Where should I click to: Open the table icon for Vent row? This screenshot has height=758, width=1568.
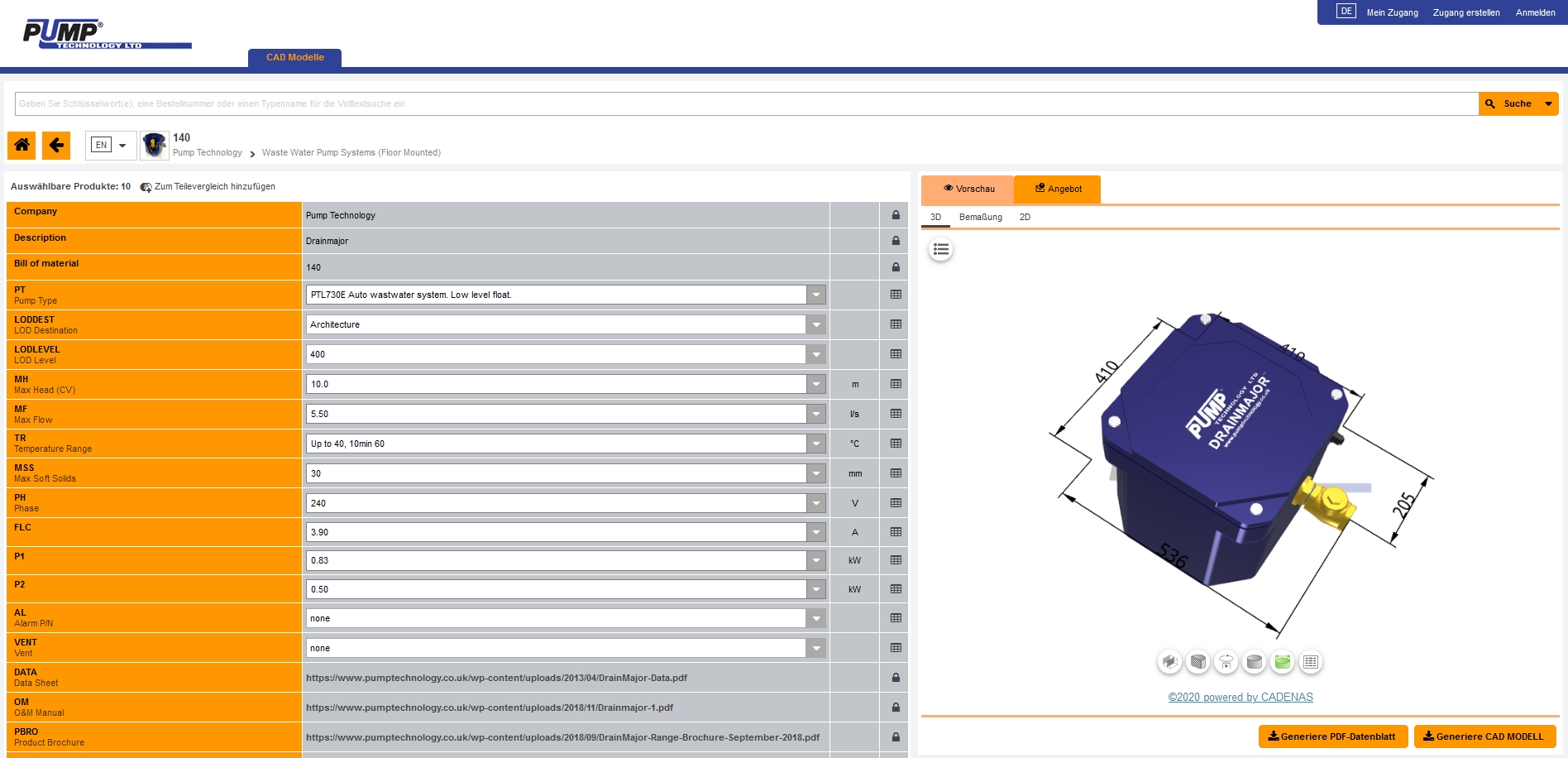pos(896,648)
